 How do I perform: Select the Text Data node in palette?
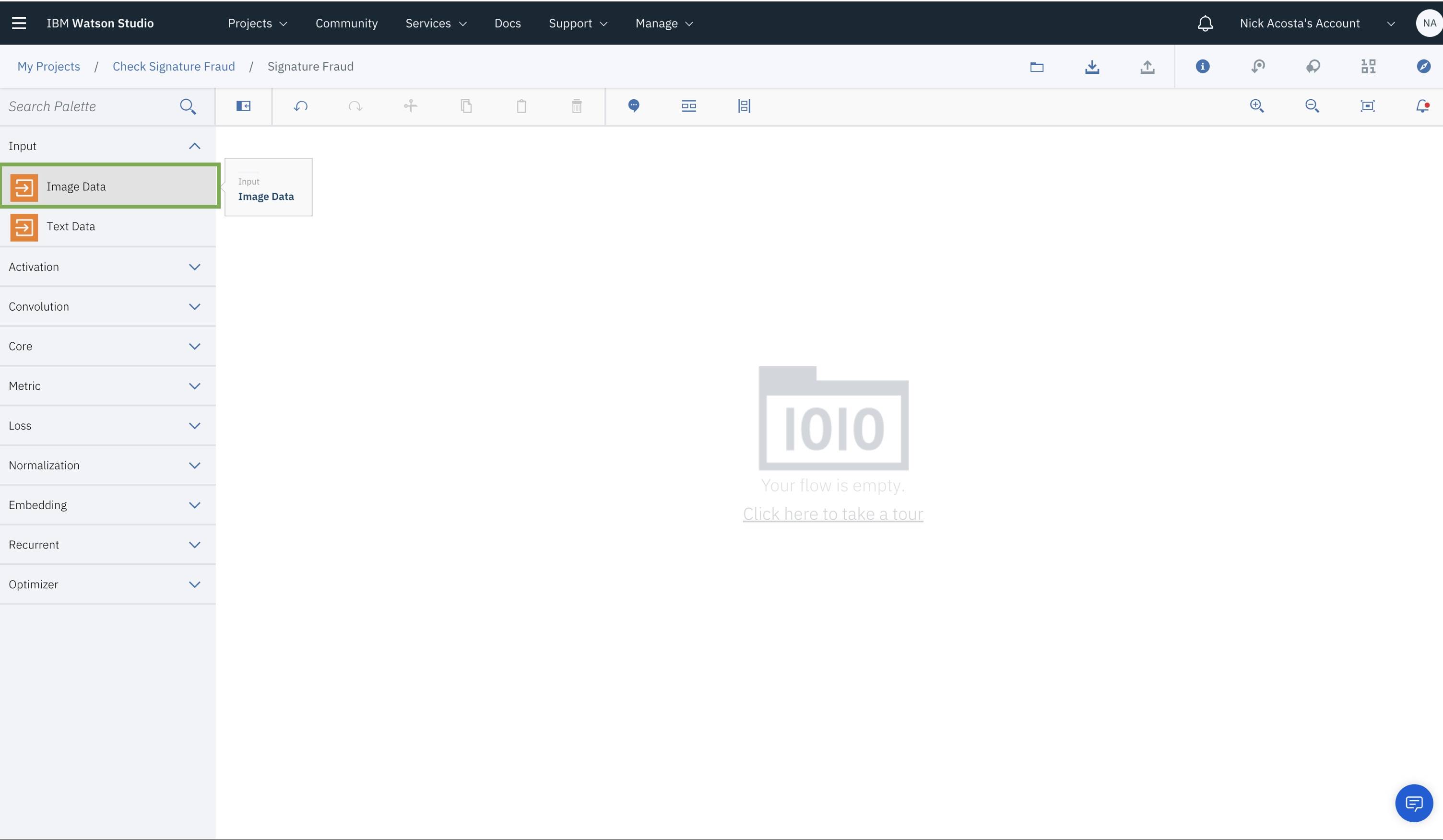tap(107, 227)
